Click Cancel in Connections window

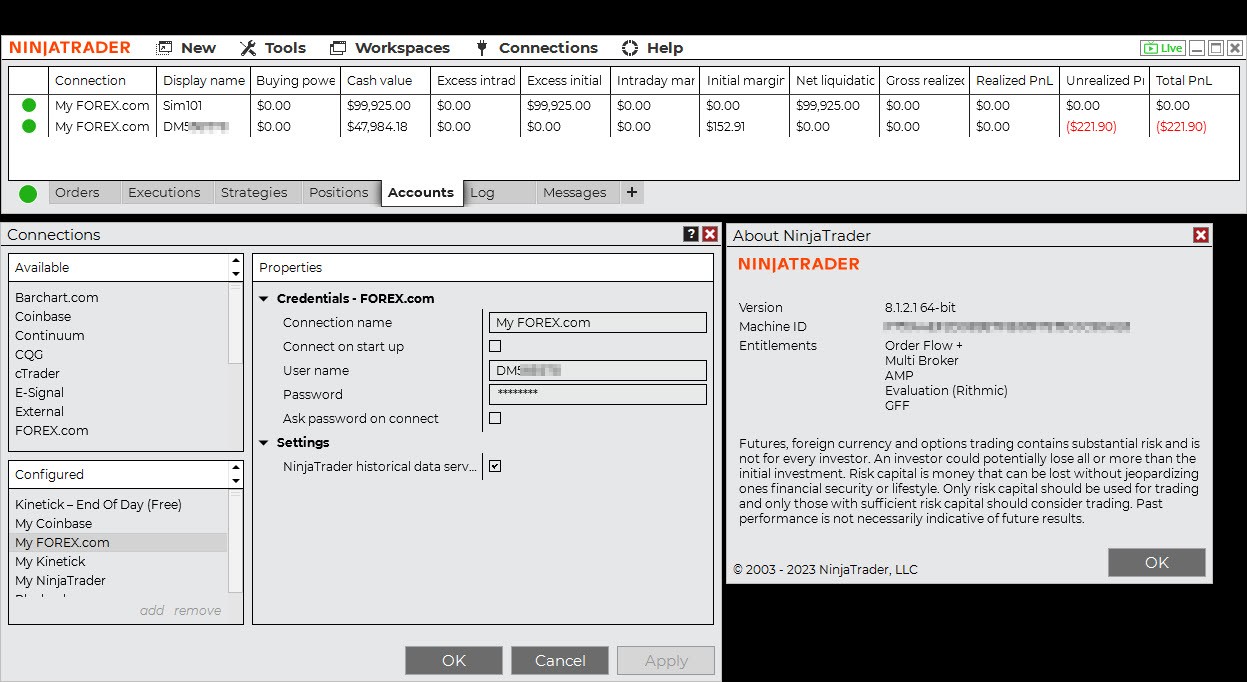[x=560, y=660]
